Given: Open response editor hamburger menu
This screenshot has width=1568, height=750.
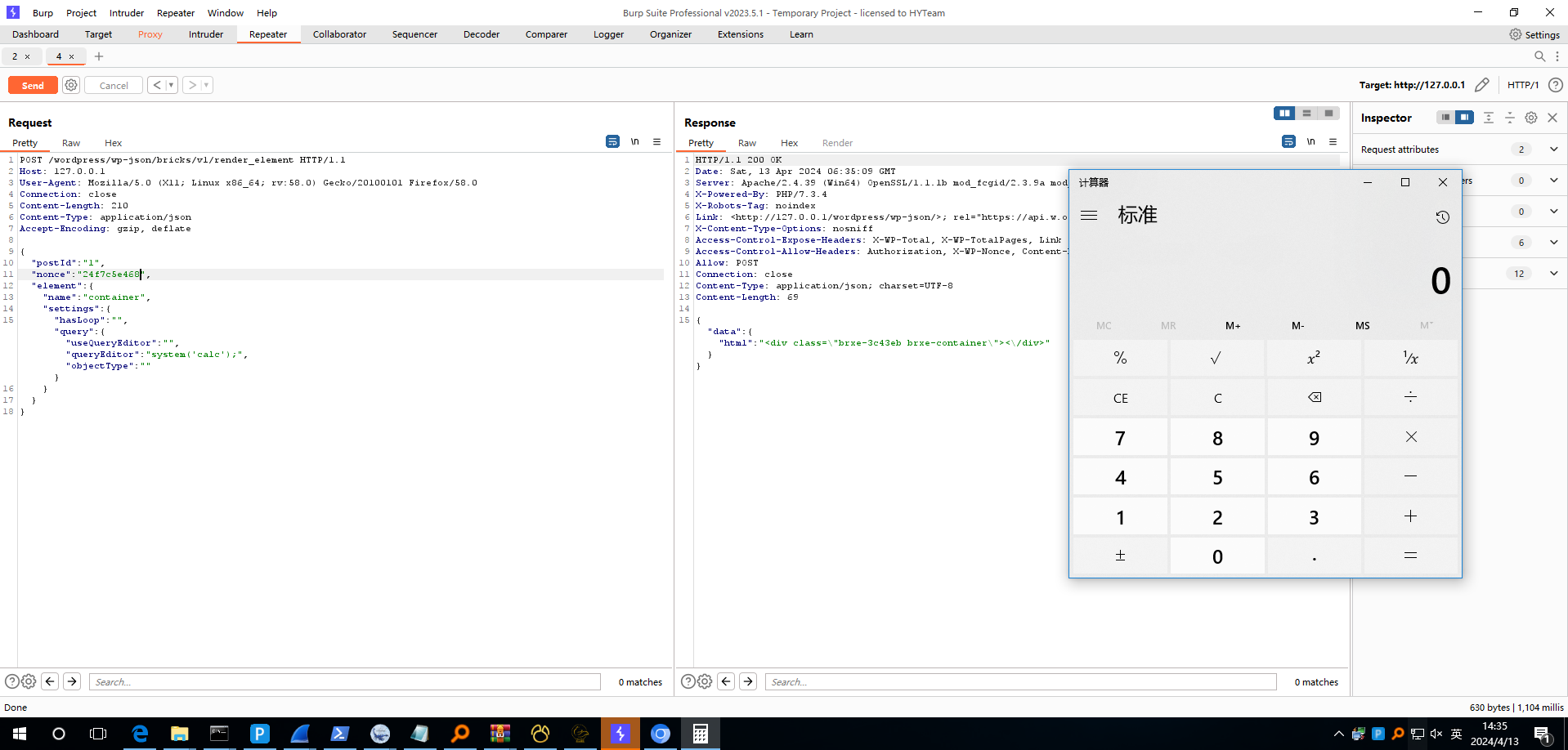Looking at the screenshot, I should click(1333, 141).
